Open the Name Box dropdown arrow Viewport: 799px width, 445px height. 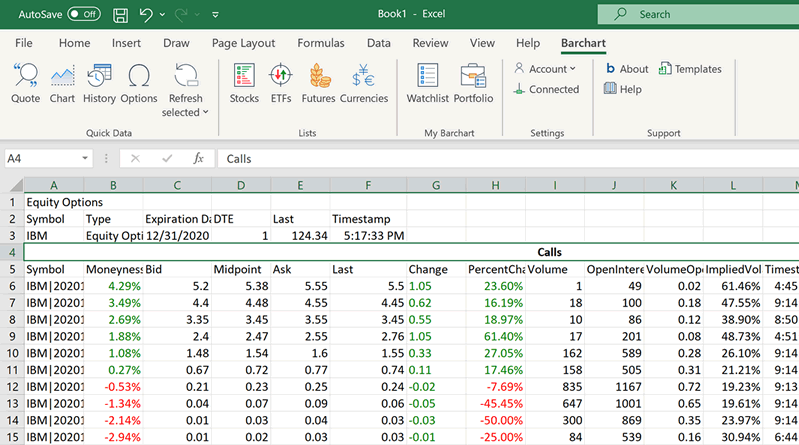tap(85, 159)
